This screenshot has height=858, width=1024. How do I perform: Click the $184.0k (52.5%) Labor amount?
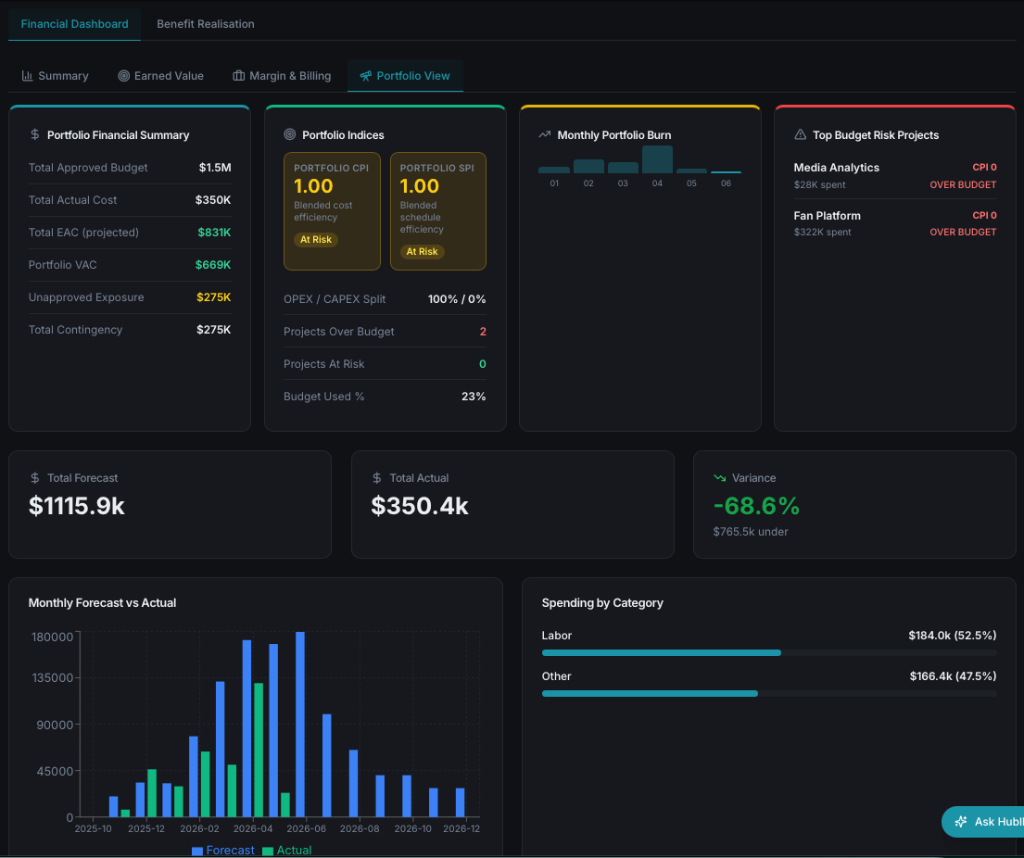[952, 635]
